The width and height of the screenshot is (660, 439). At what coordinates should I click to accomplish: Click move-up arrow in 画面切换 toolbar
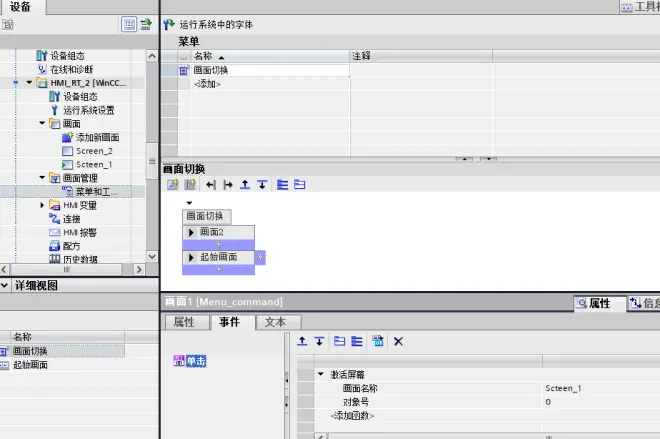(x=246, y=185)
